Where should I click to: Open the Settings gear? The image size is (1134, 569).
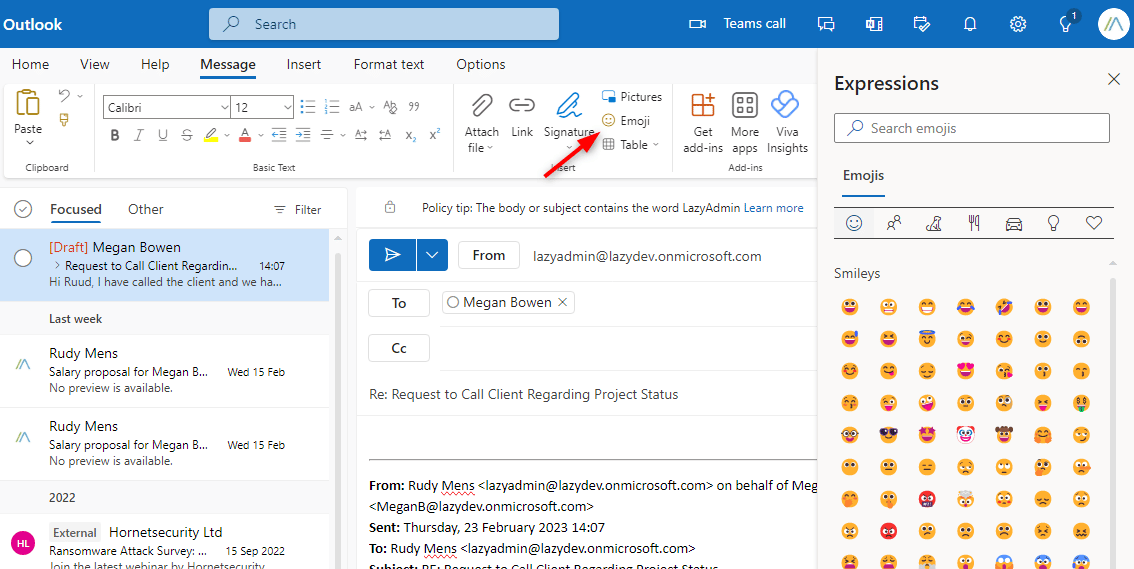tap(1018, 24)
